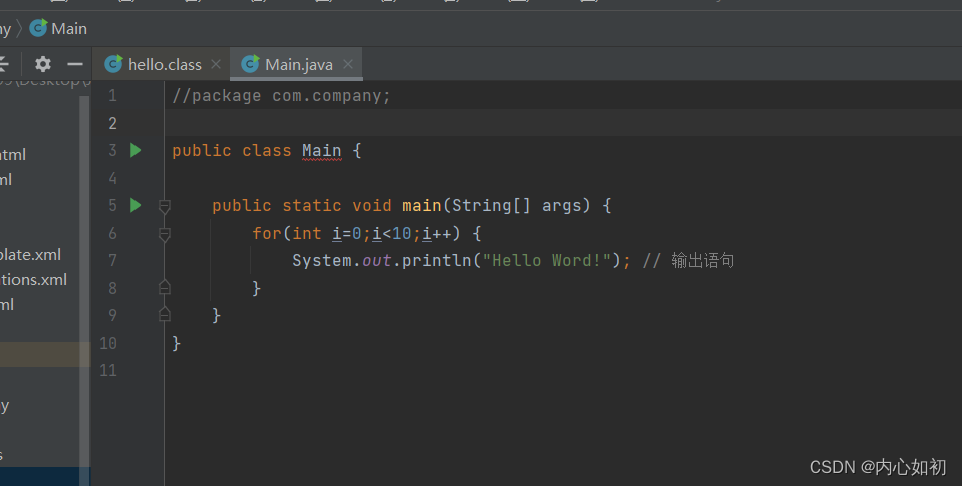Image resolution: width=962 pixels, height=486 pixels.
Task: Collapse main method fold marker on line 5
Action: pos(164,207)
